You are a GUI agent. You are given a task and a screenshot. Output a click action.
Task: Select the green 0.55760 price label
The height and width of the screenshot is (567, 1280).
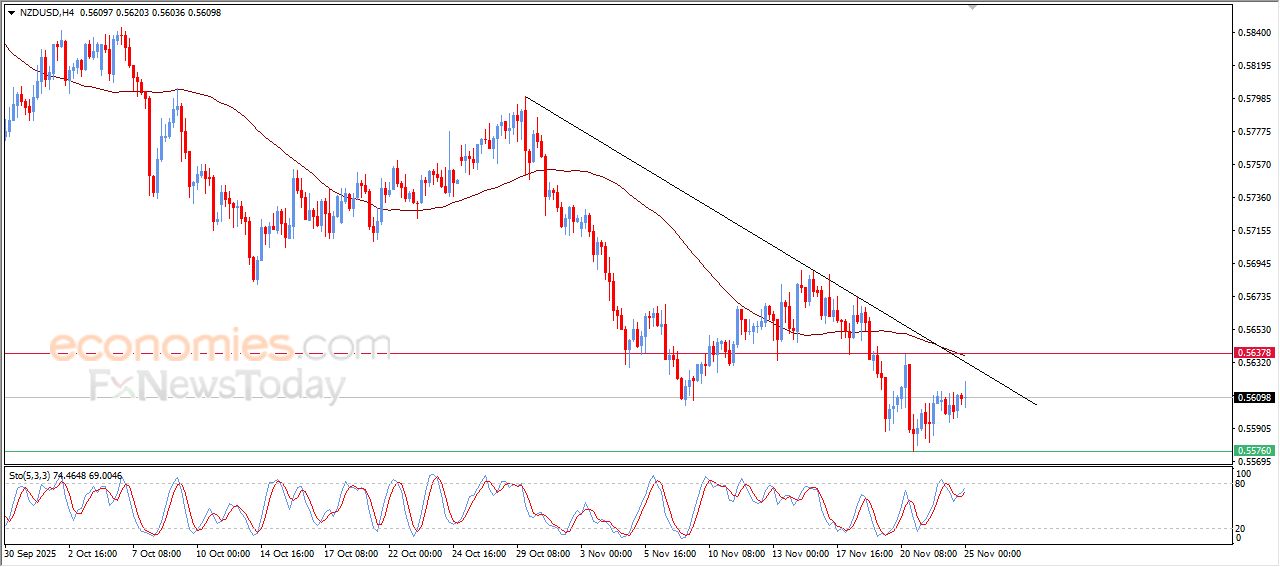point(1253,451)
